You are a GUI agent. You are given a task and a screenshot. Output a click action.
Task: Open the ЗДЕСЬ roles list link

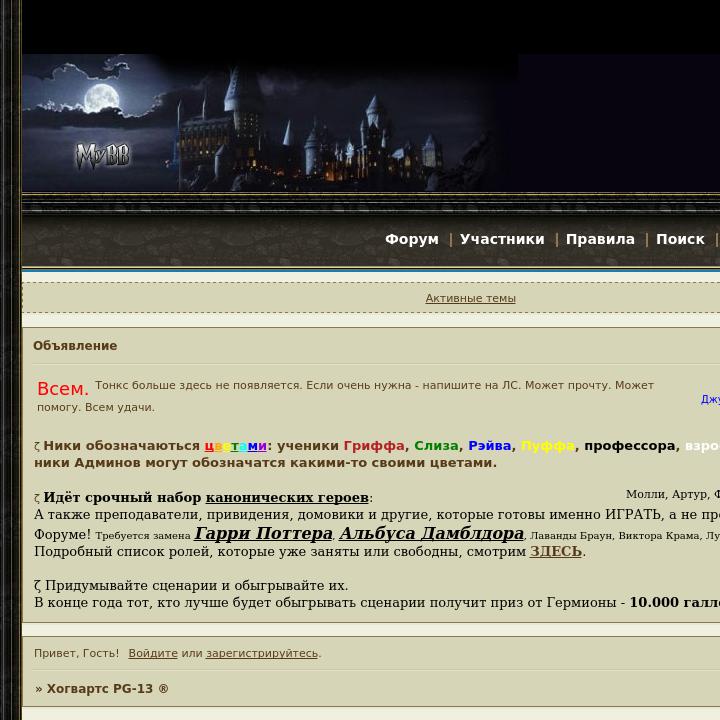[x=556, y=551]
